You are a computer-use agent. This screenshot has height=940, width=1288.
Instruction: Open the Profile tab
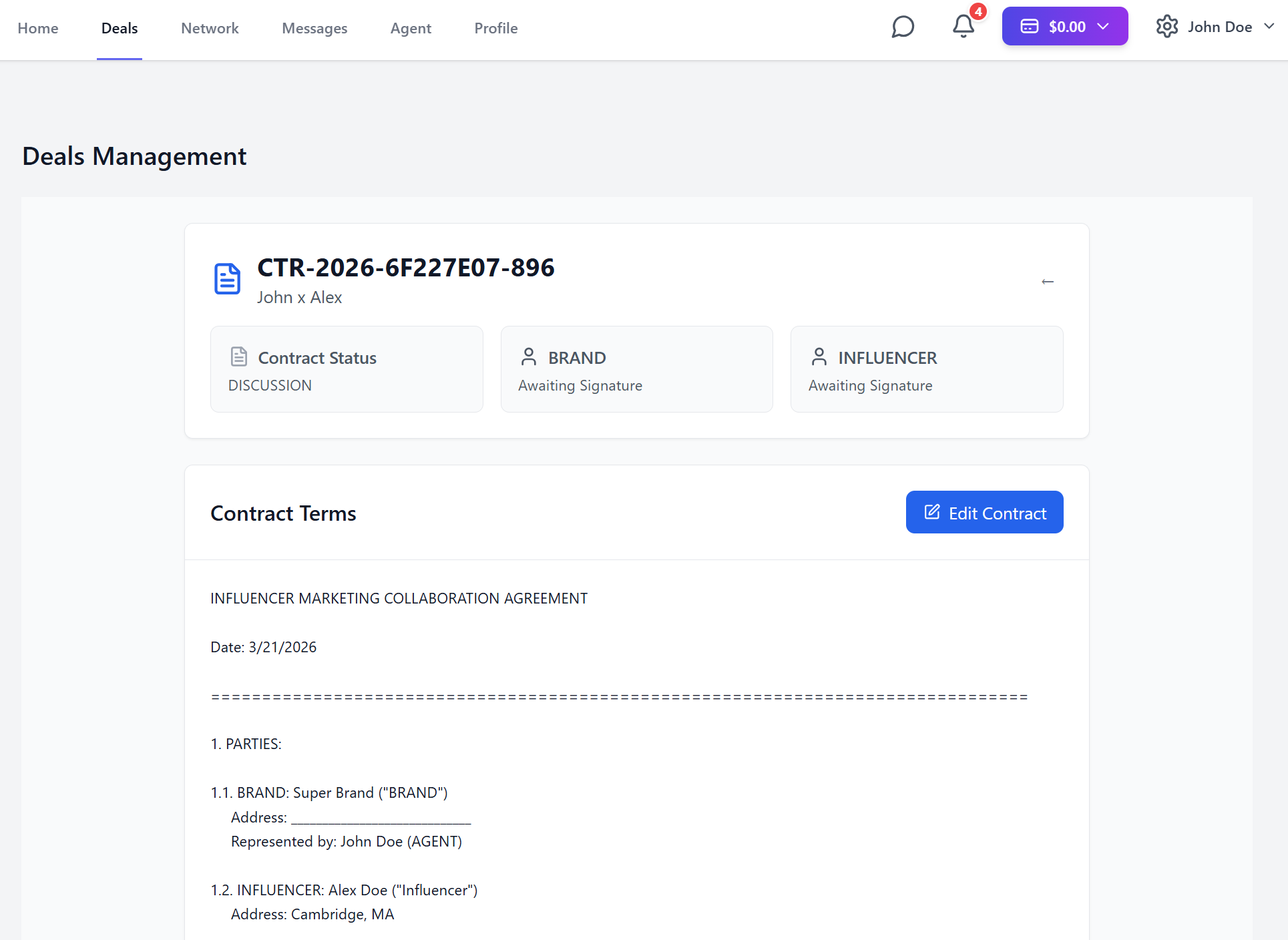tap(496, 28)
